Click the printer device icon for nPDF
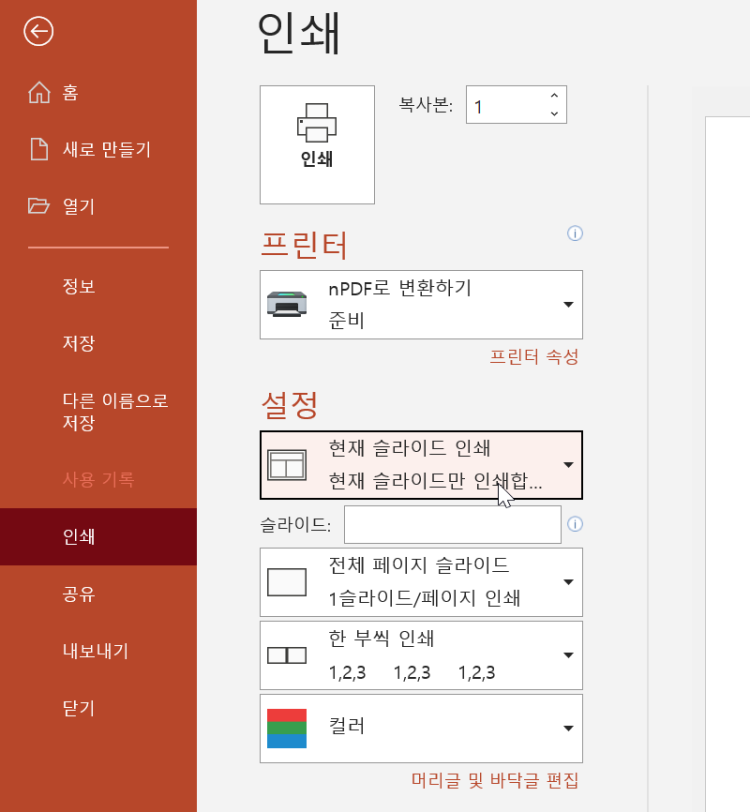 coord(287,304)
